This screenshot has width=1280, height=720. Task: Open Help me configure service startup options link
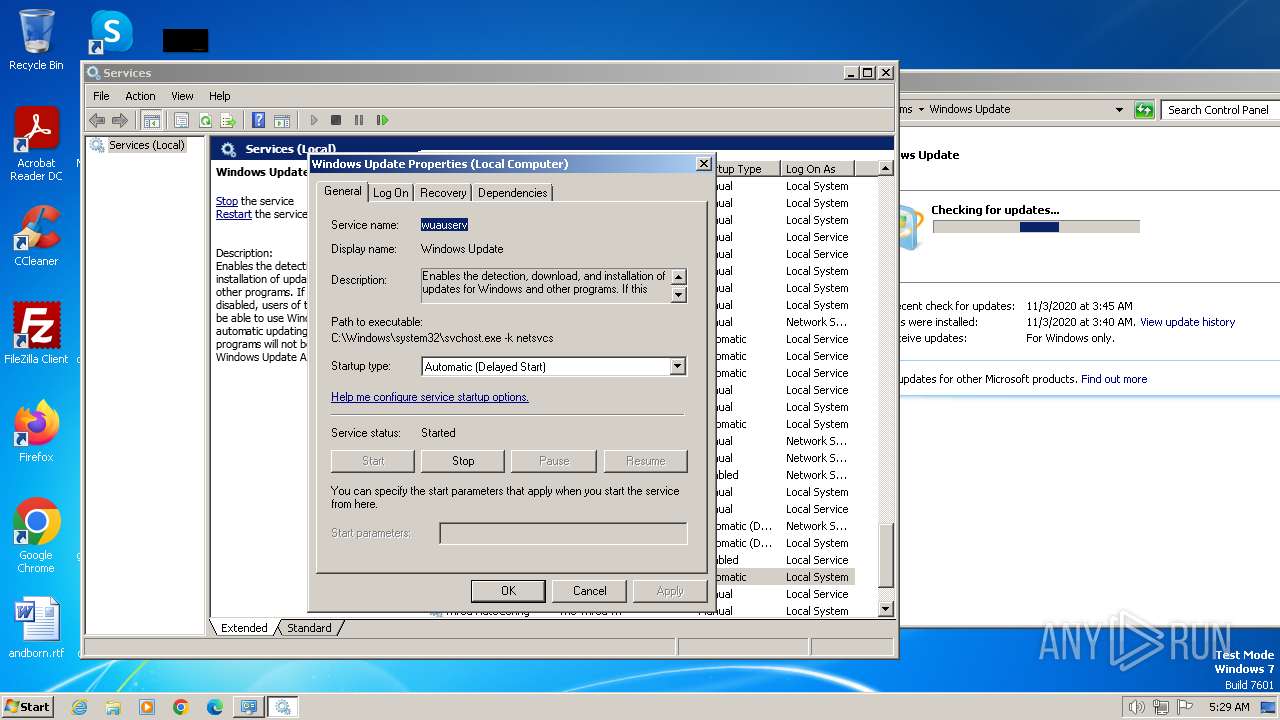(430, 397)
